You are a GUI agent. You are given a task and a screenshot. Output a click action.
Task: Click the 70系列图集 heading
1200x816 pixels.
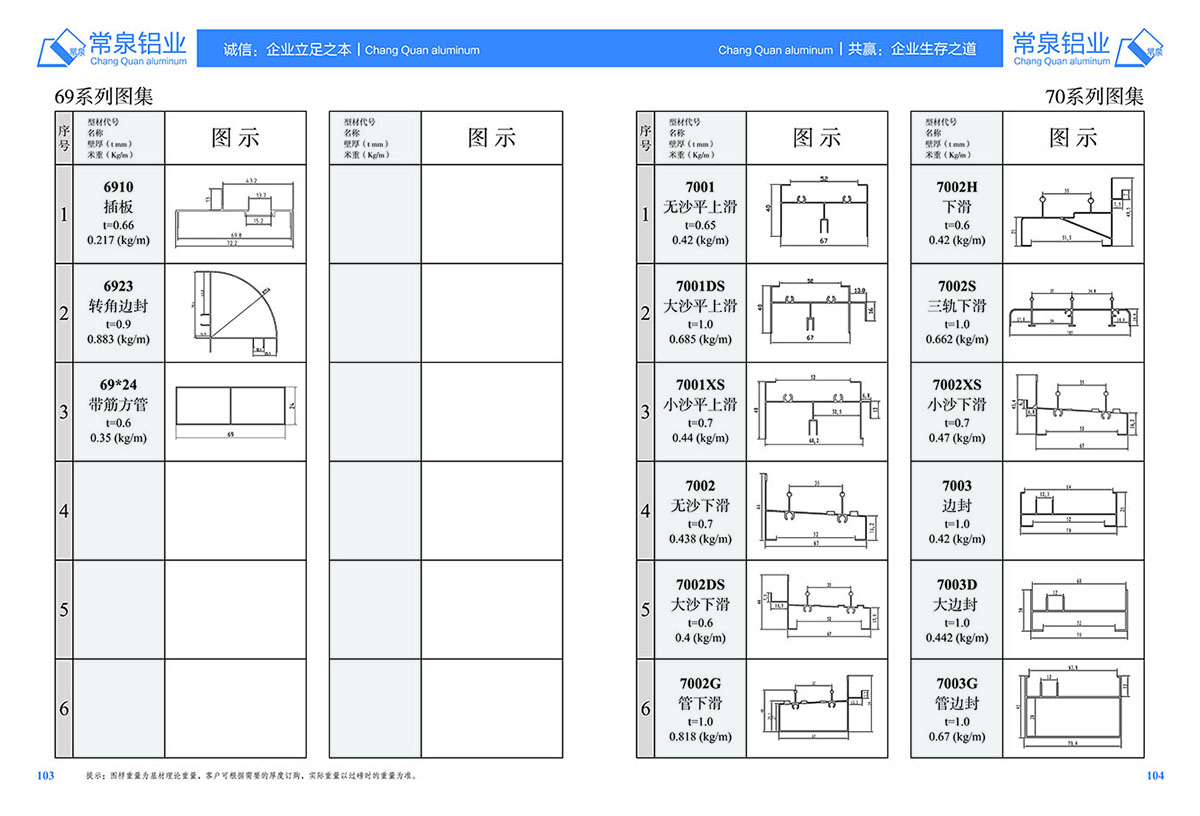(x=1094, y=97)
